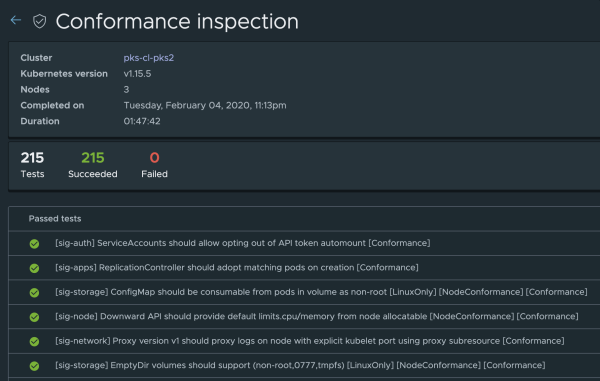Open the sig-apps ReplicationController adopt pods row
The image size is (600, 381).
(304, 268)
